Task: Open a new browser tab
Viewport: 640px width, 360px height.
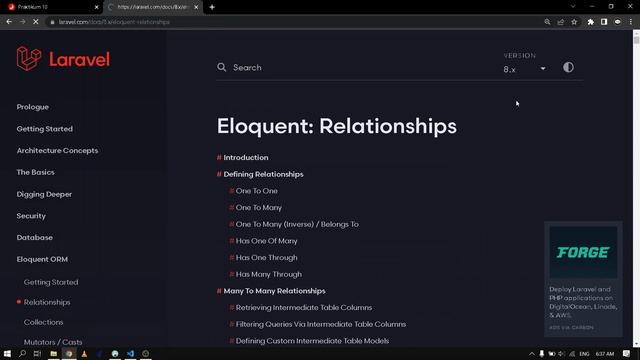Action: (x=212, y=7)
